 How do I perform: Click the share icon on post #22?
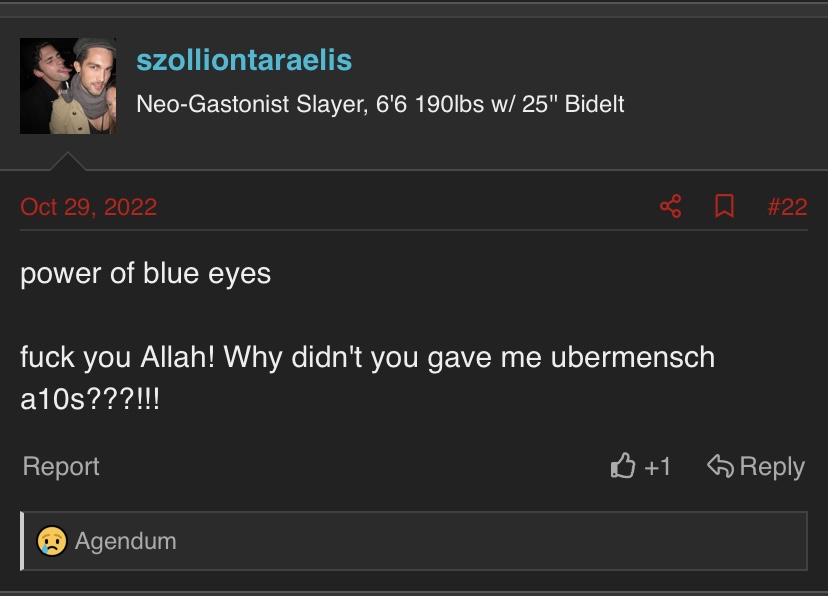pyautogui.click(x=671, y=206)
